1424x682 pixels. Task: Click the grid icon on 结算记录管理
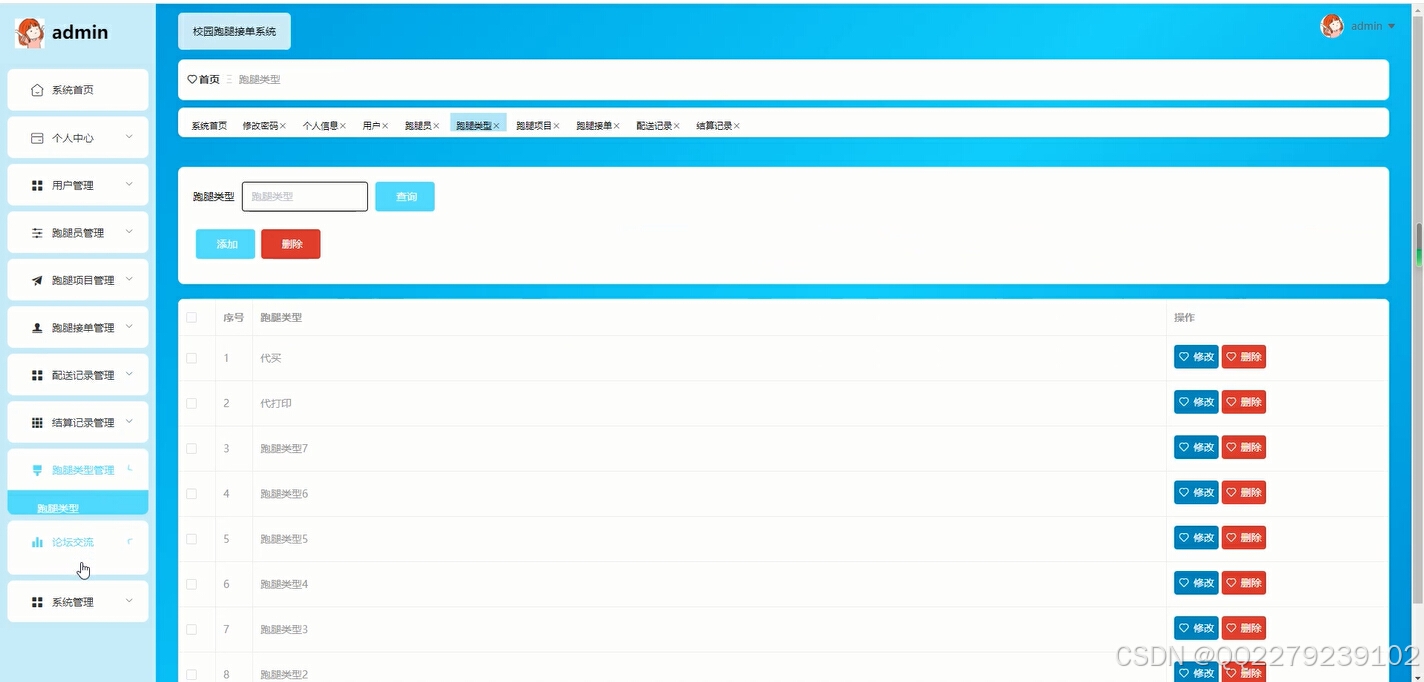[38, 422]
